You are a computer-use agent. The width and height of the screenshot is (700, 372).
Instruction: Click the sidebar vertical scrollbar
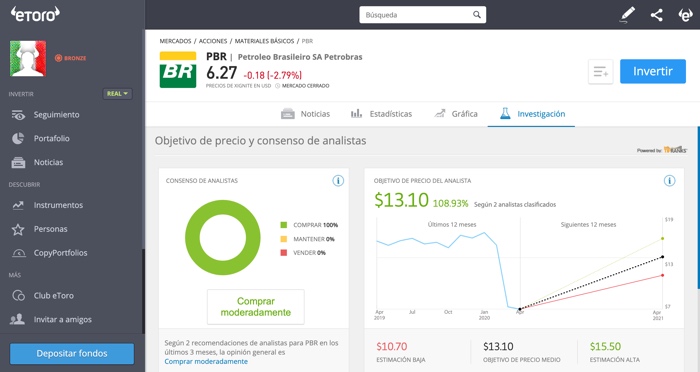click(x=143, y=291)
